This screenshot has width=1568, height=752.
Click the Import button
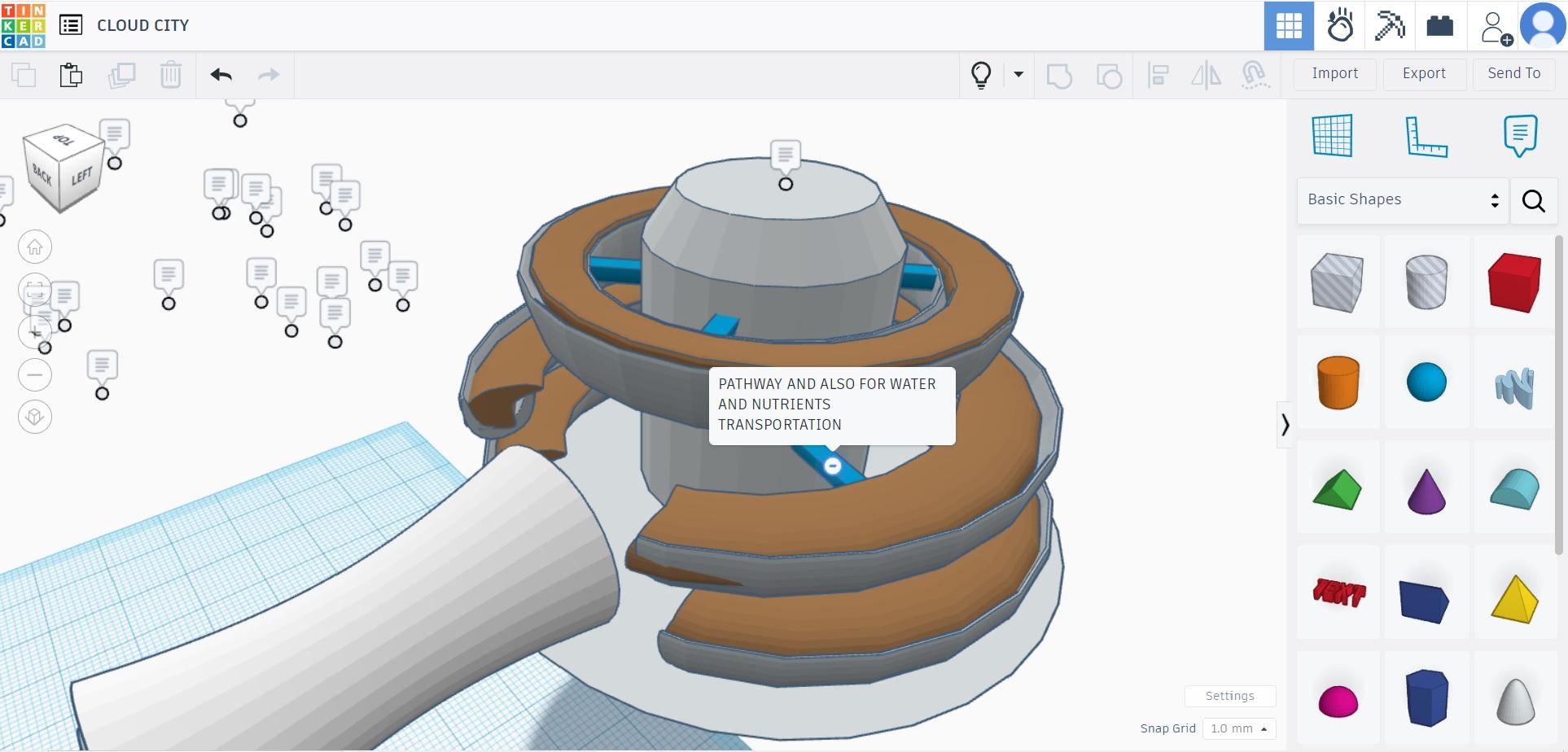tap(1335, 73)
